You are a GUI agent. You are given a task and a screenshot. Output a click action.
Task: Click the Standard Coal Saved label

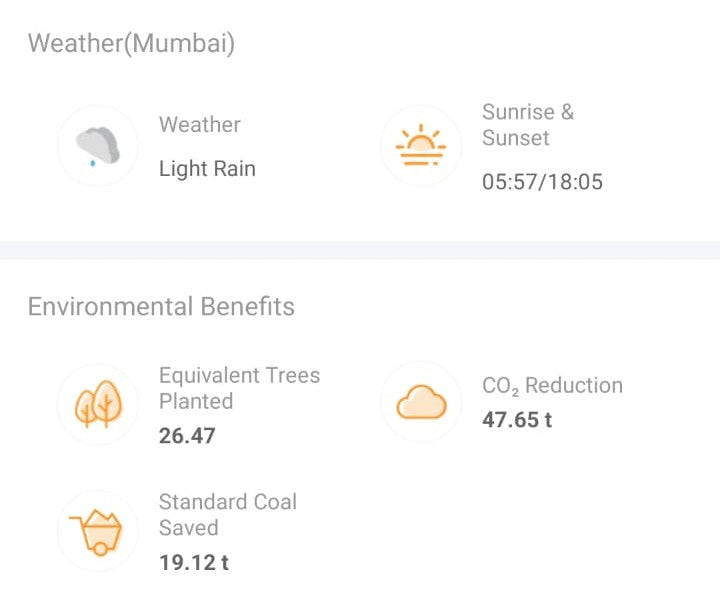point(228,514)
